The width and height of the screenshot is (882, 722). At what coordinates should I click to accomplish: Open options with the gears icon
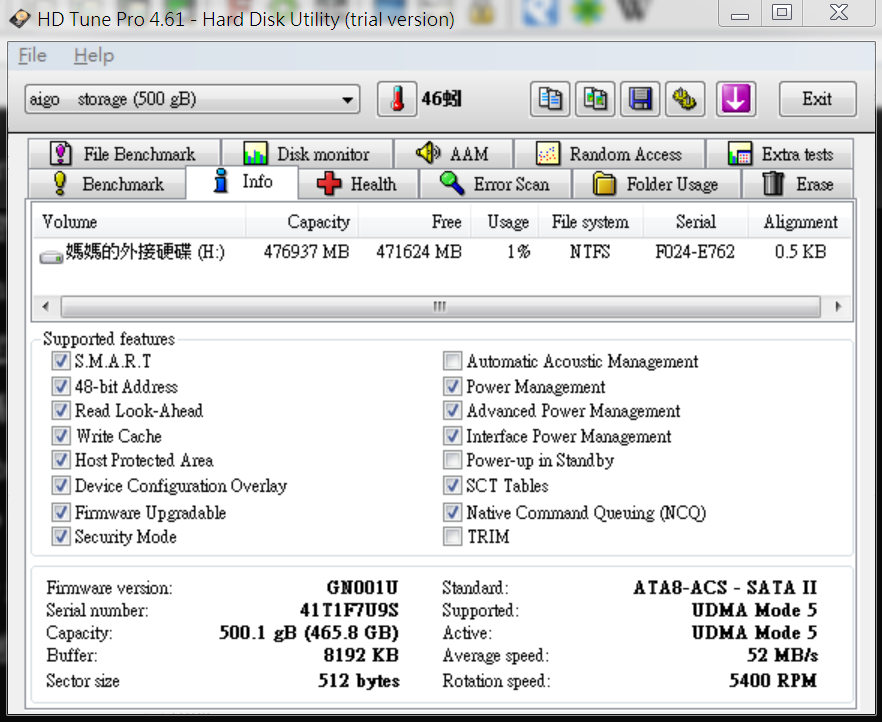[x=685, y=99]
